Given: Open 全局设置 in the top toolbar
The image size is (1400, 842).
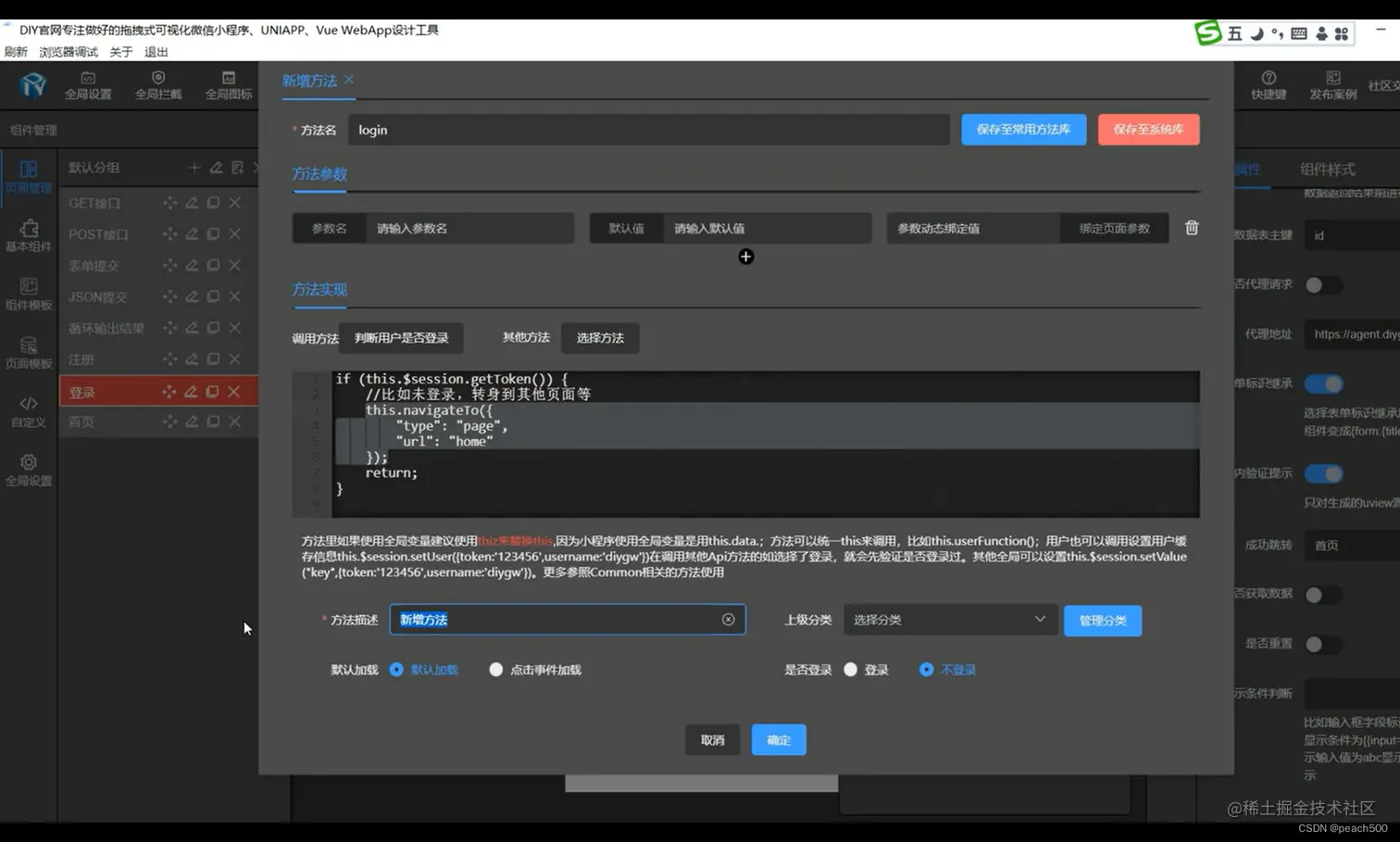Looking at the screenshot, I should pyautogui.click(x=88, y=85).
